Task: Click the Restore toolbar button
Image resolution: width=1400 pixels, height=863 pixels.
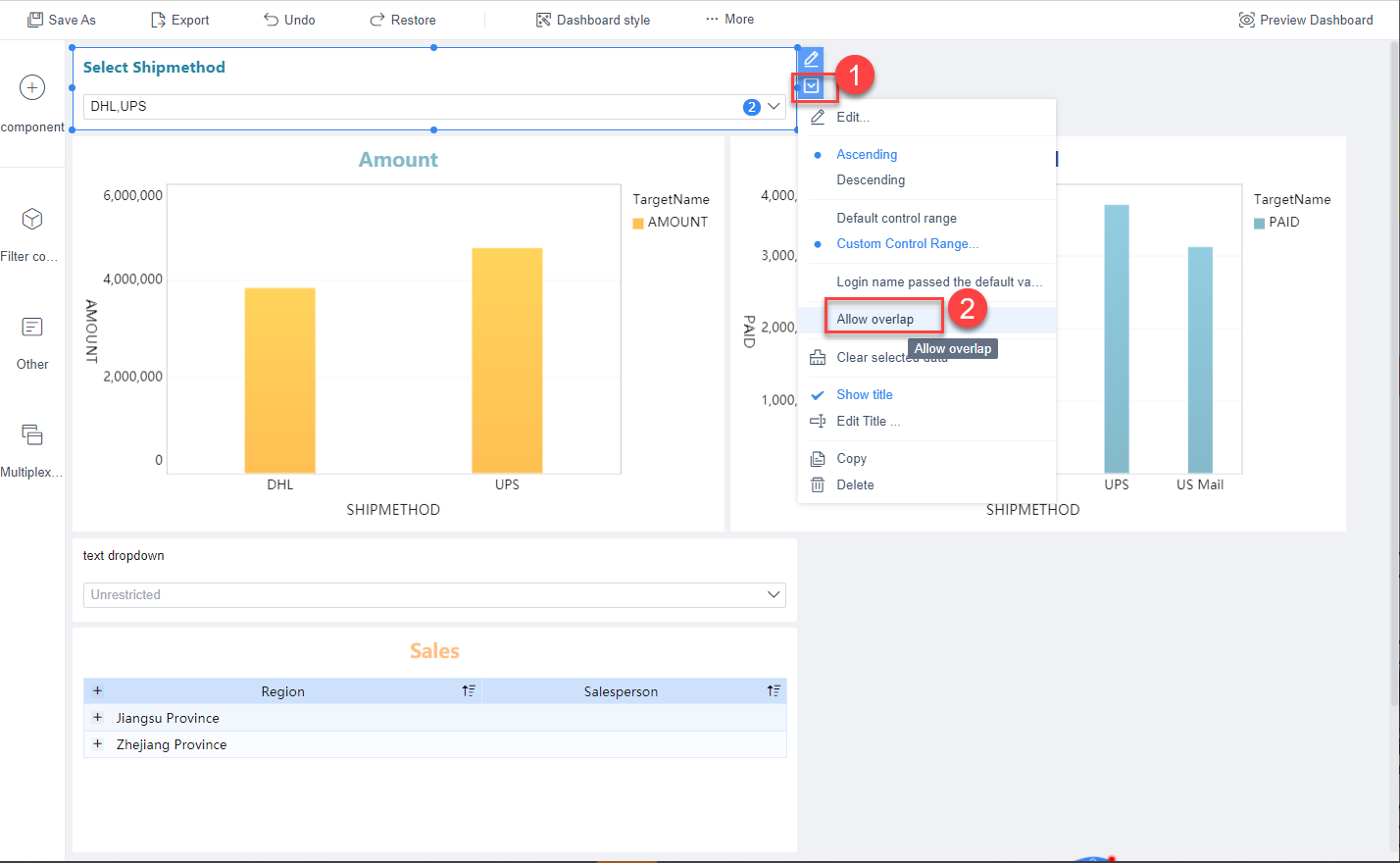Action: coord(403,20)
